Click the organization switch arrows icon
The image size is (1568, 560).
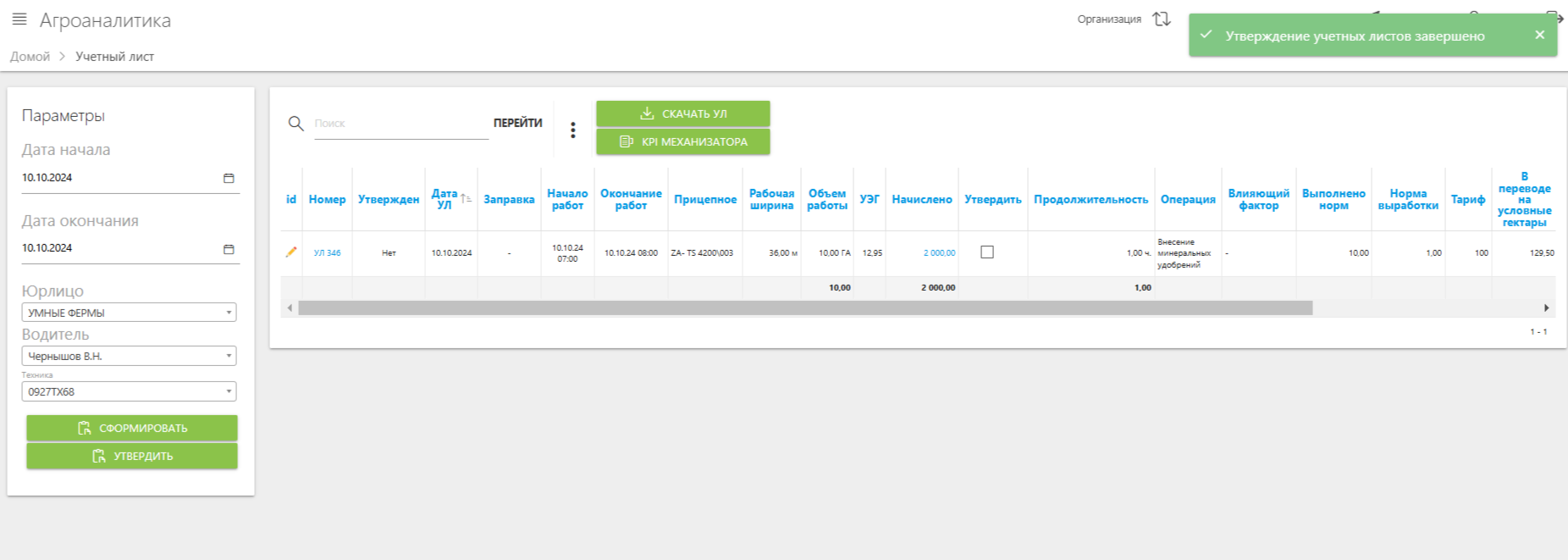[1162, 19]
